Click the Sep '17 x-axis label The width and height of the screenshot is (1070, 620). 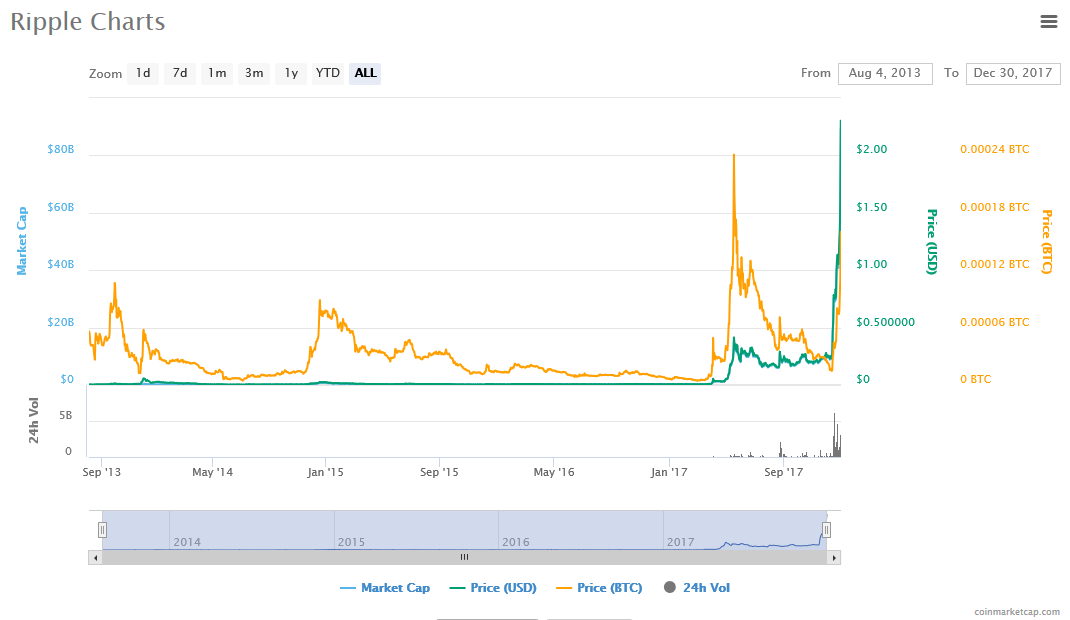(x=783, y=472)
